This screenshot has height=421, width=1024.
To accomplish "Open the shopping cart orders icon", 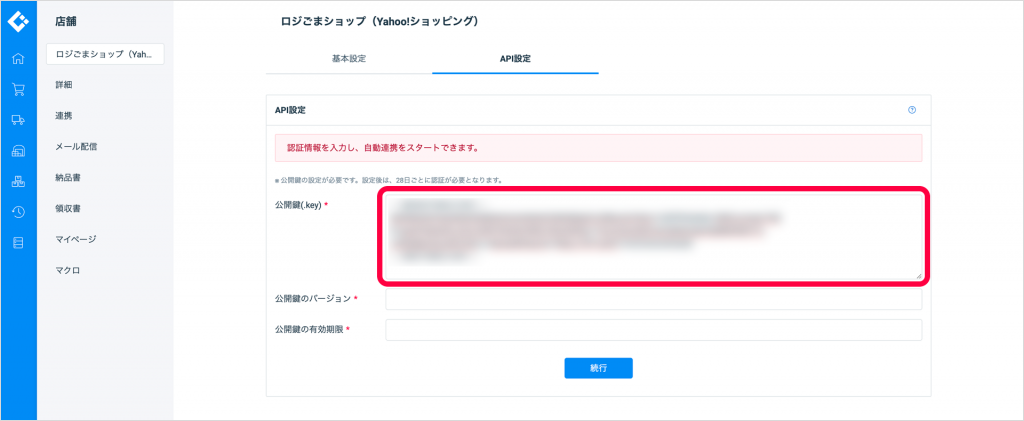I will pyautogui.click(x=18, y=90).
